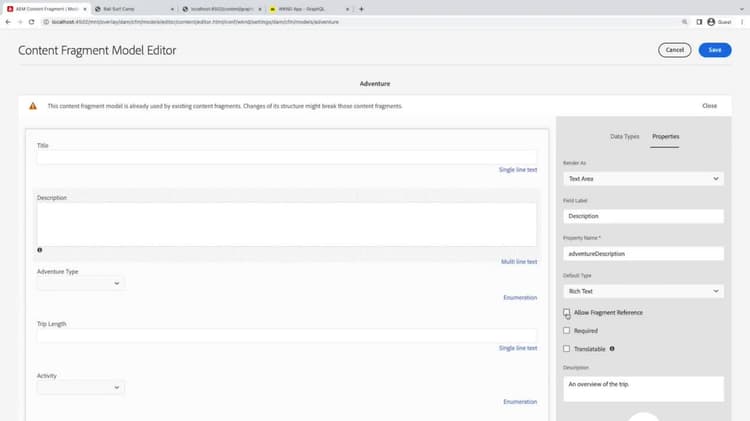Image resolution: width=750 pixels, height=421 pixels.
Task: Open a new browser tab with plus
Action: click(x=361, y=9)
